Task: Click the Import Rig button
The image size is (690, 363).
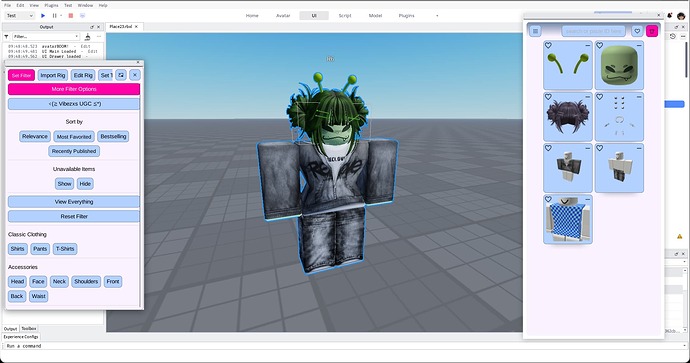Action: (x=53, y=75)
